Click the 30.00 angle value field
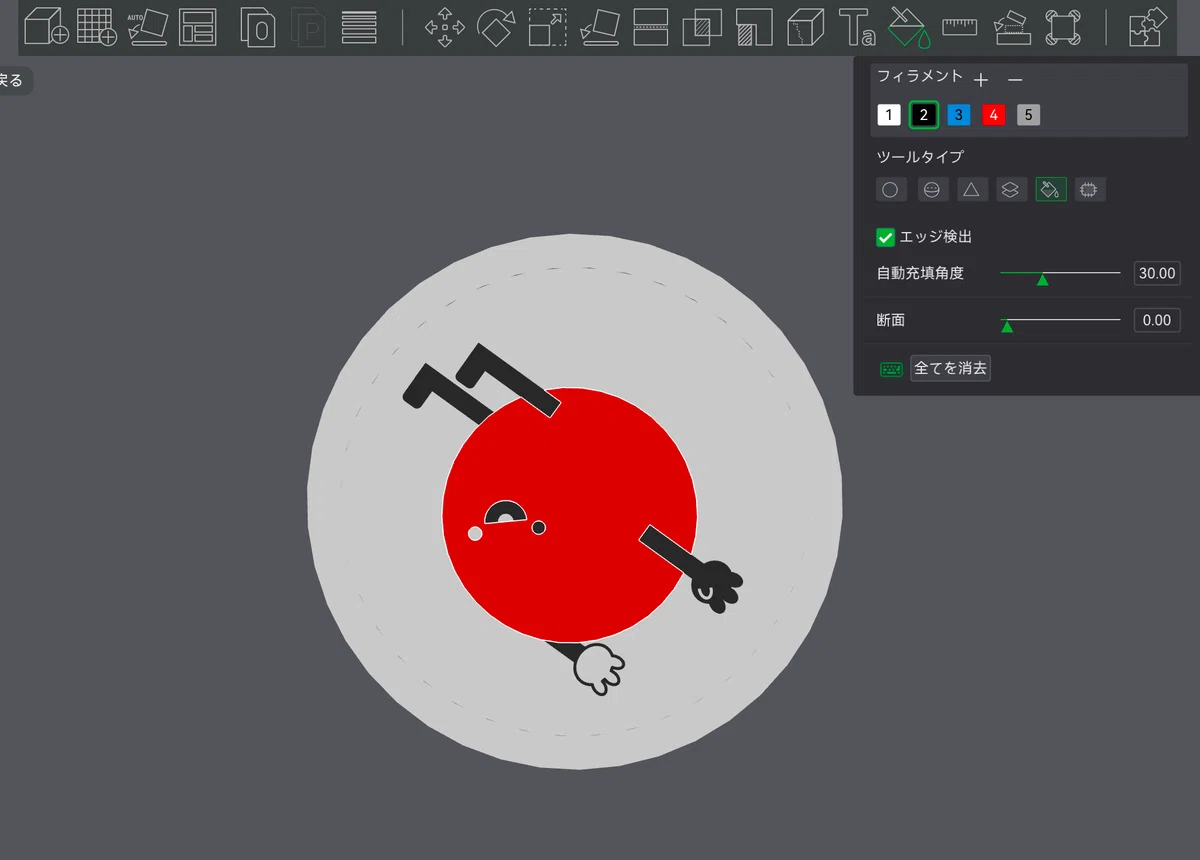Screen dimensions: 1200x860 [x=1157, y=273]
